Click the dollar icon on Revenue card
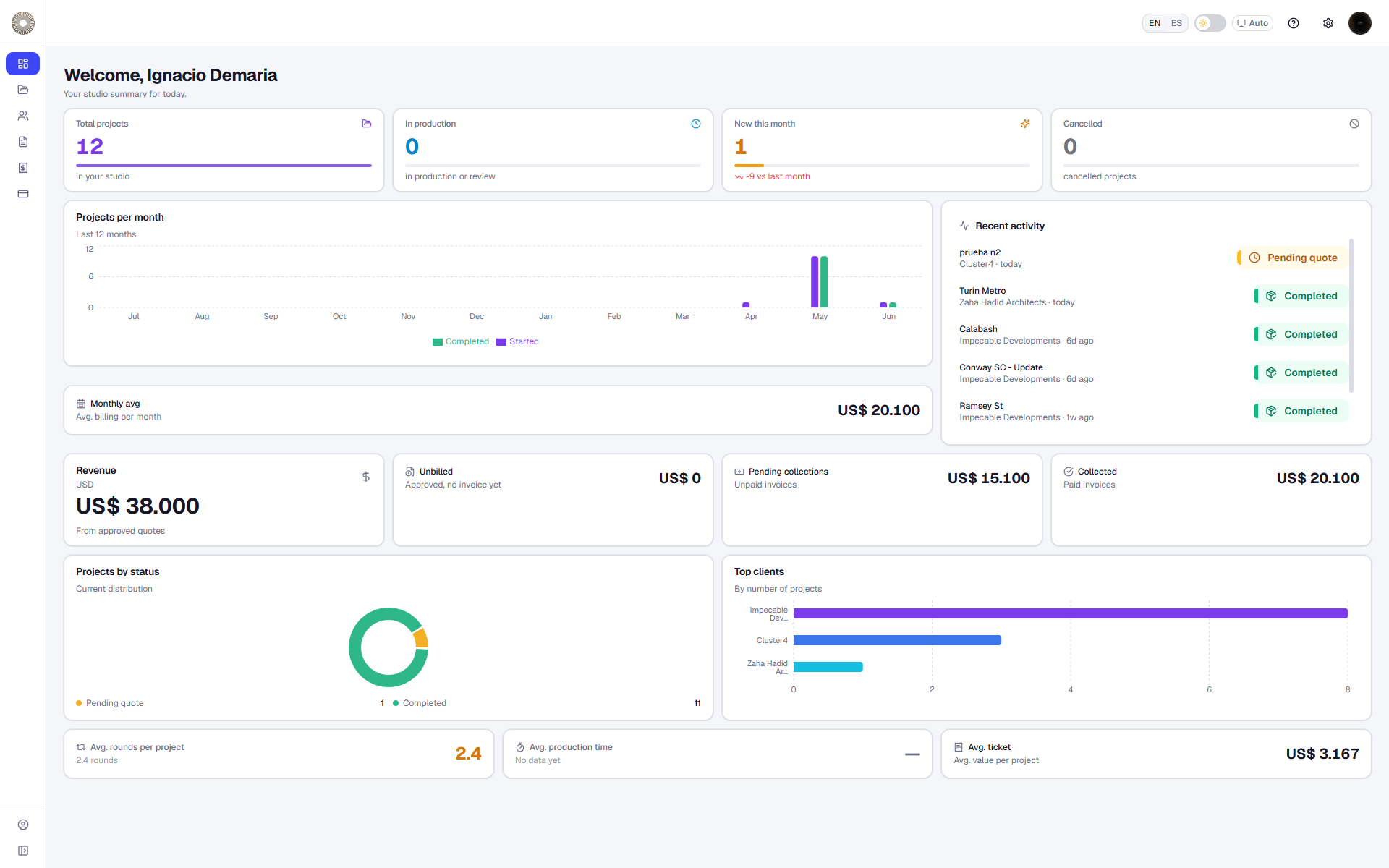The height and width of the screenshot is (868, 1389). tap(366, 477)
